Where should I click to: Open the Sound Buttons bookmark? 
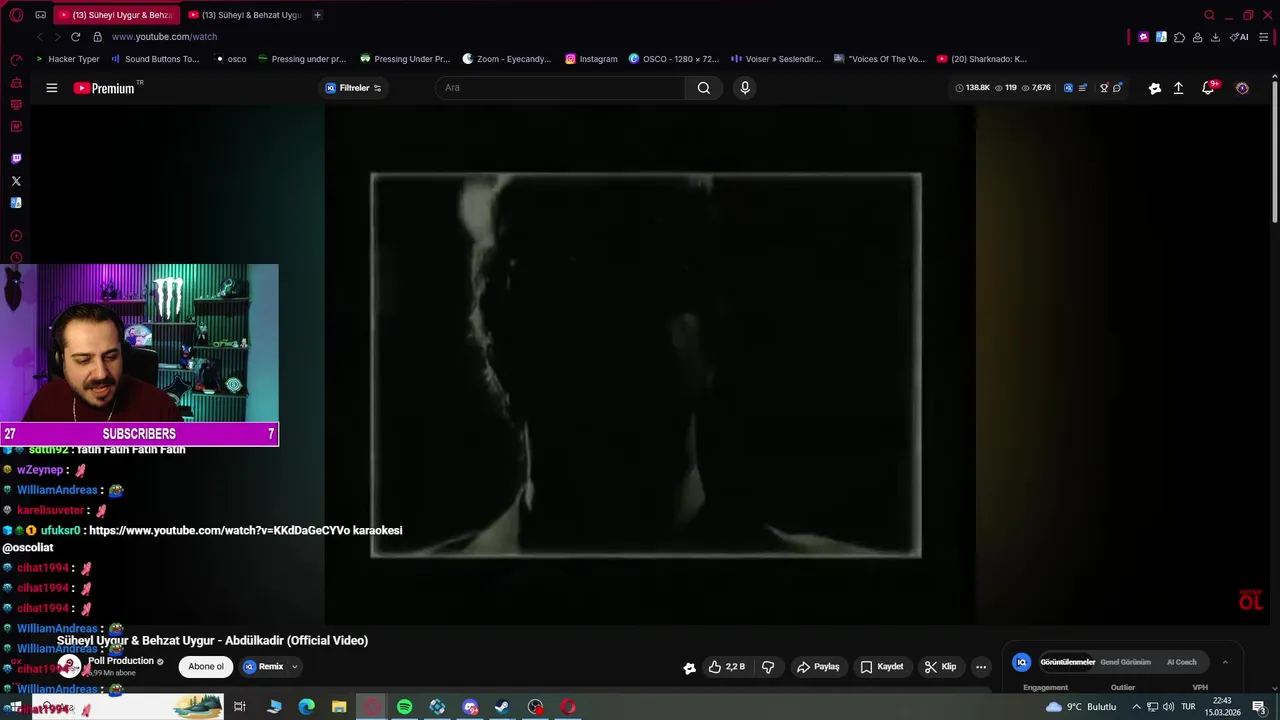(155, 59)
